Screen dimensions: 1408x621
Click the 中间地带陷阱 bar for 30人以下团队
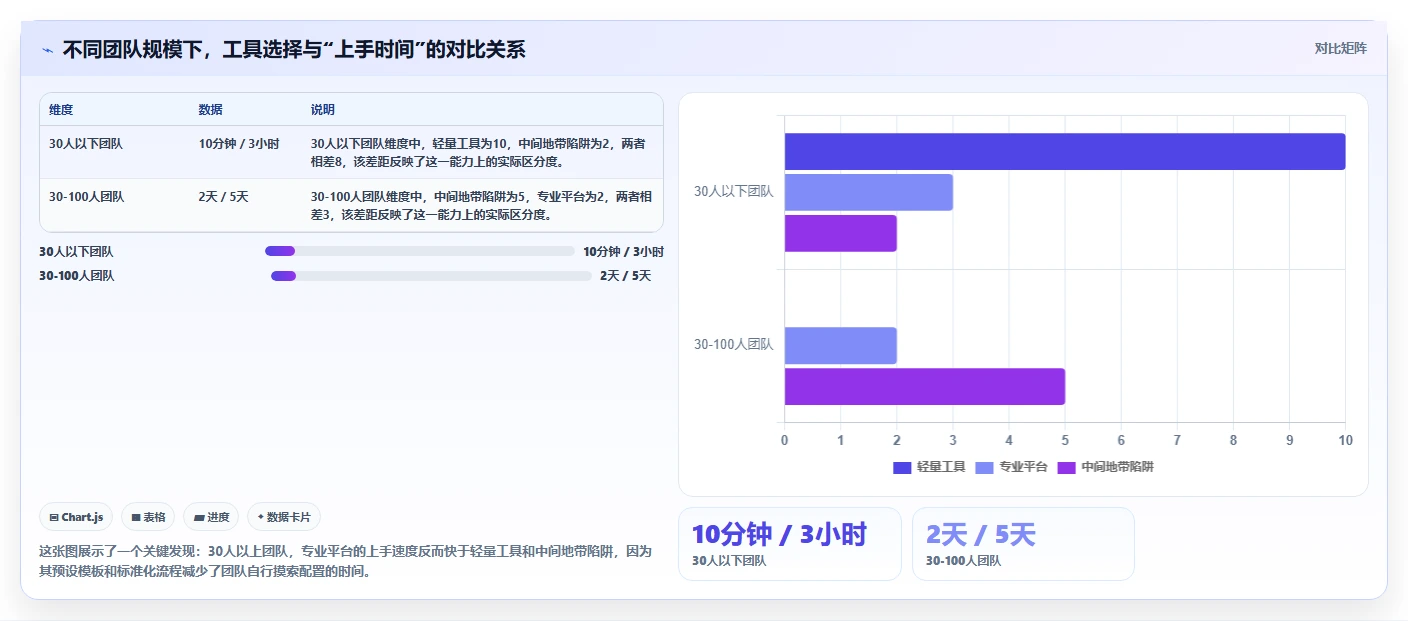coord(841,233)
